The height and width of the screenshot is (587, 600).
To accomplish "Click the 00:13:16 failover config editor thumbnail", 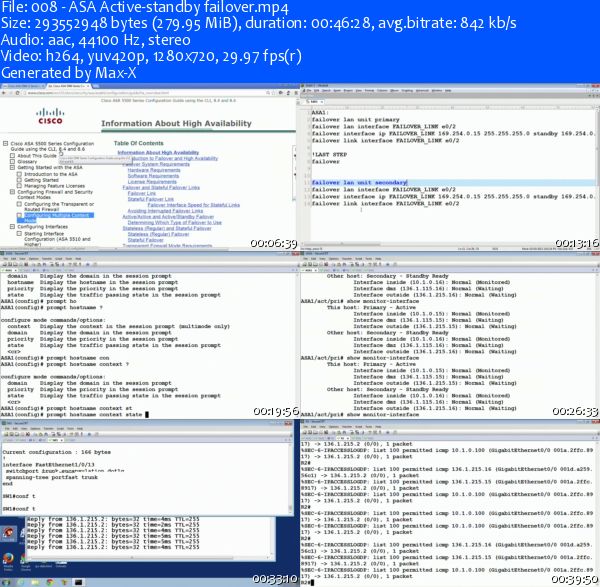I will [450, 166].
